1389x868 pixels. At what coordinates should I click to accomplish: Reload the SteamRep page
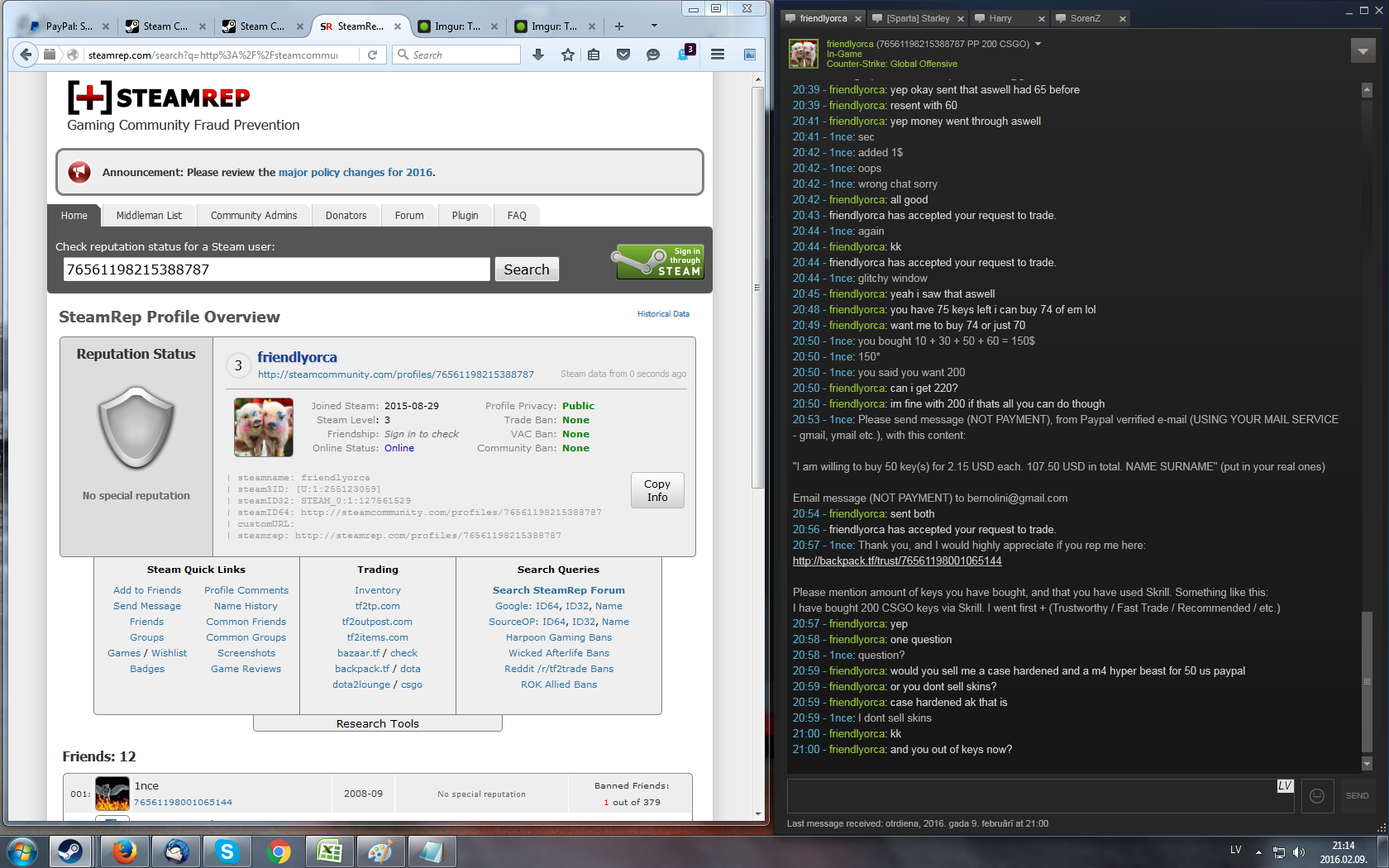373,55
